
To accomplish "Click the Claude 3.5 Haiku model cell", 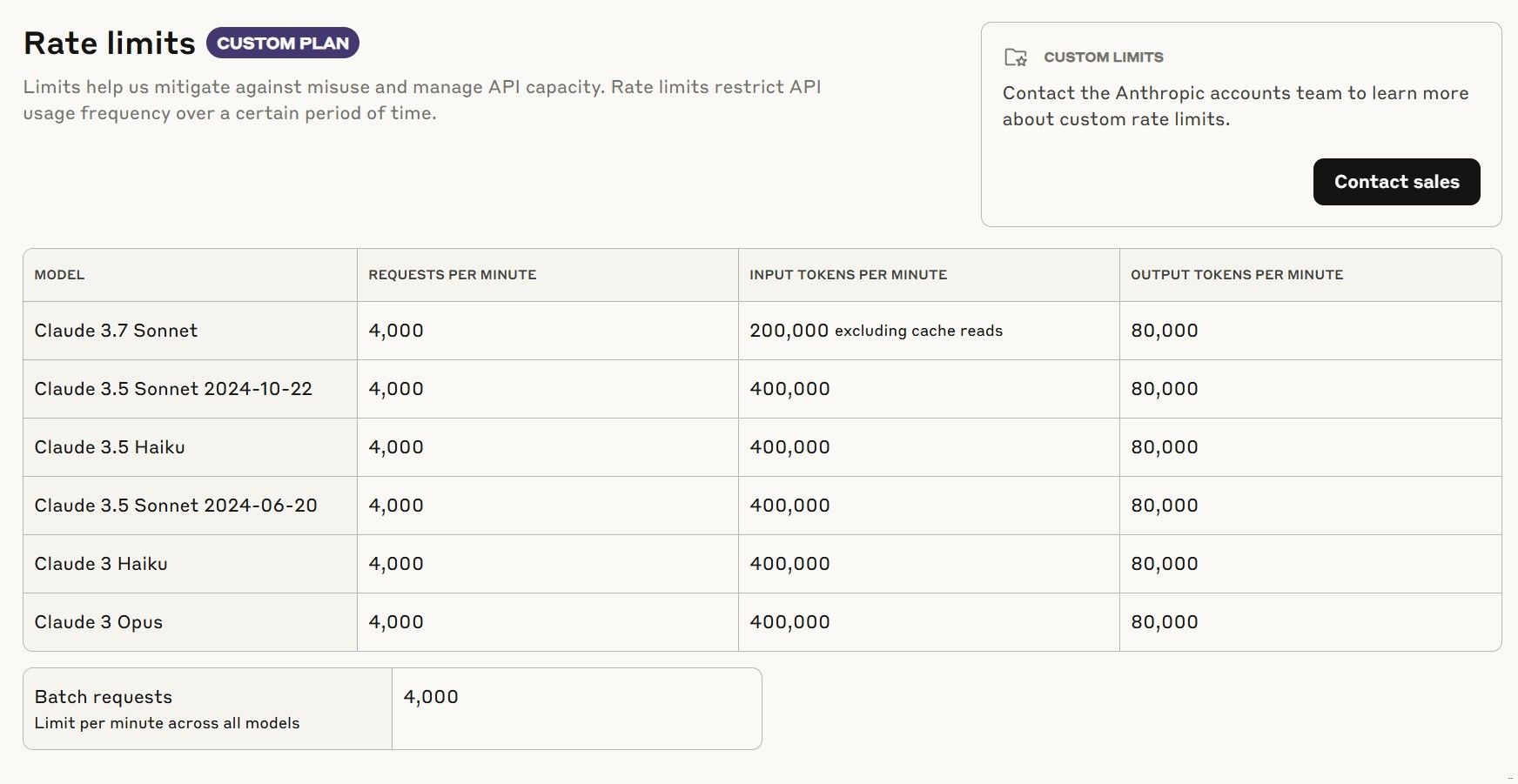I will pyautogui.click(x=110, y=447).
